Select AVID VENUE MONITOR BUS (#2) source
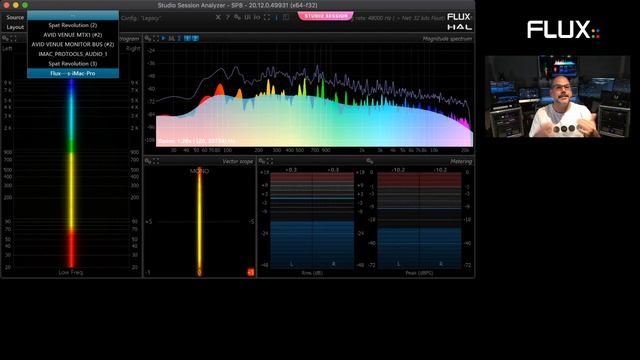The width and height of the screenshot is (640, 360). click(73, 44)
